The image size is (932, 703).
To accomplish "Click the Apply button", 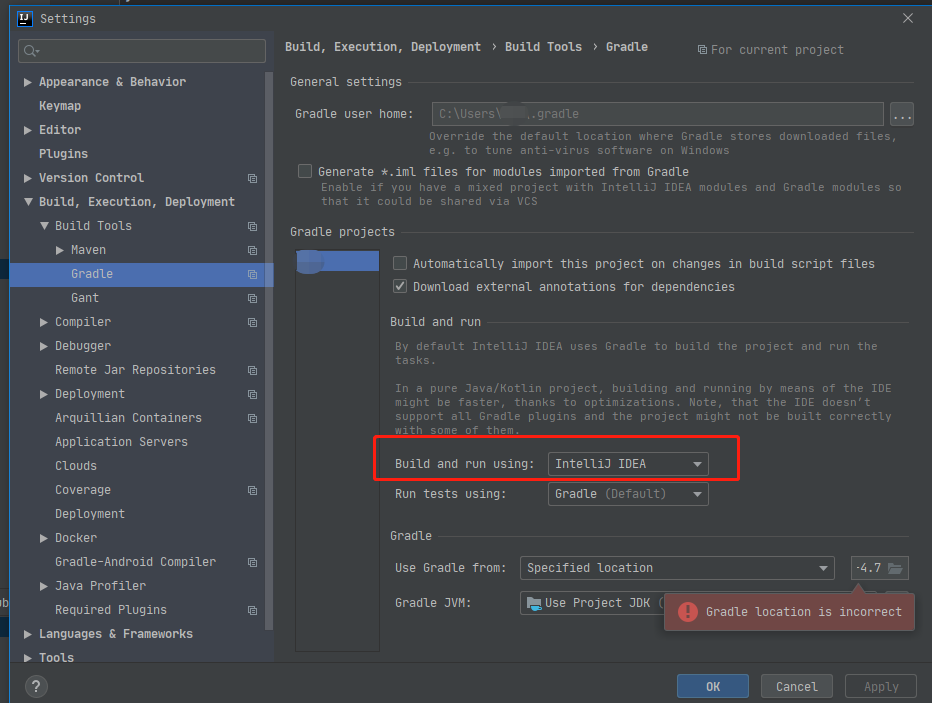I will (x=880, y=686).
